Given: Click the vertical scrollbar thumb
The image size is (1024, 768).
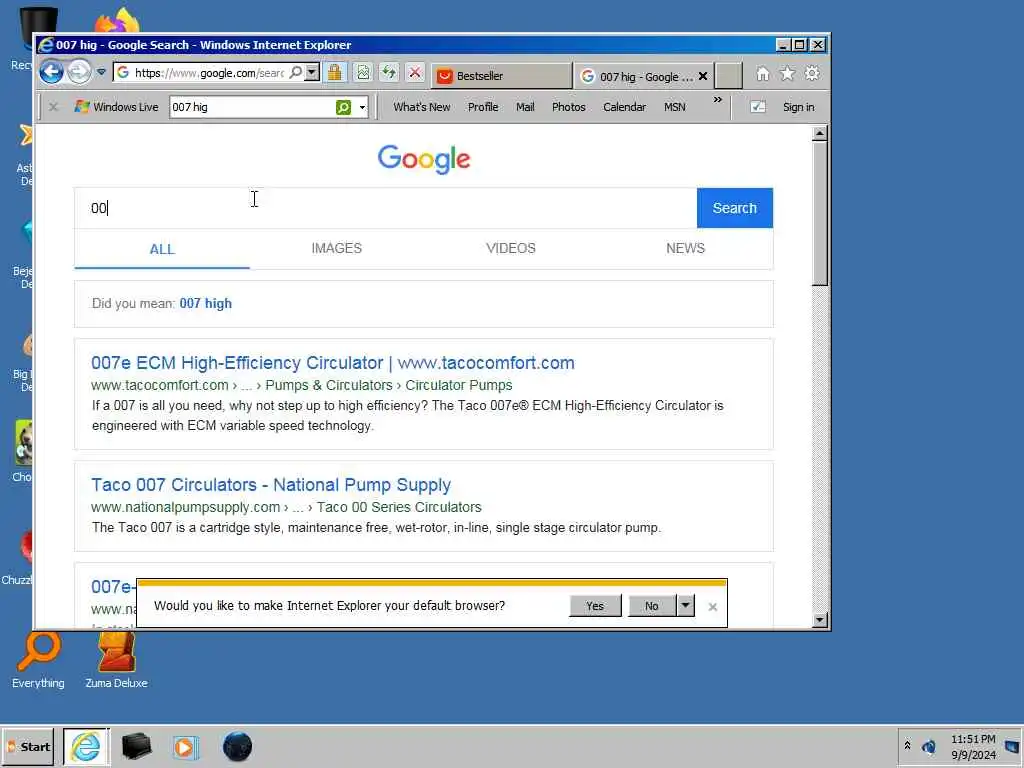Looking at the screenshot, I should 820,214.
